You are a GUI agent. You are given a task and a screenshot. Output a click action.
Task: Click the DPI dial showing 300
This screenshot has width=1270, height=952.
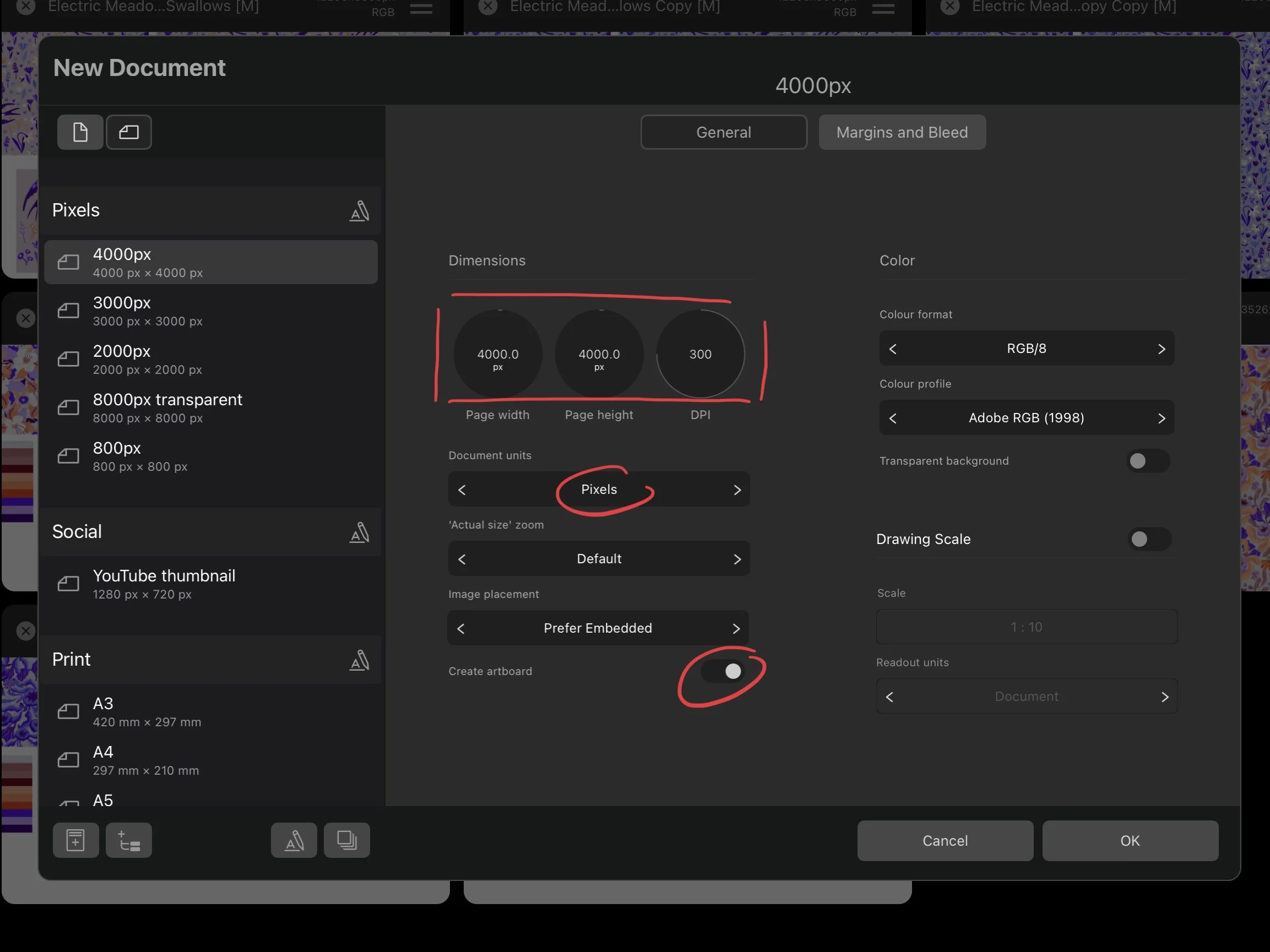(700, 354)
